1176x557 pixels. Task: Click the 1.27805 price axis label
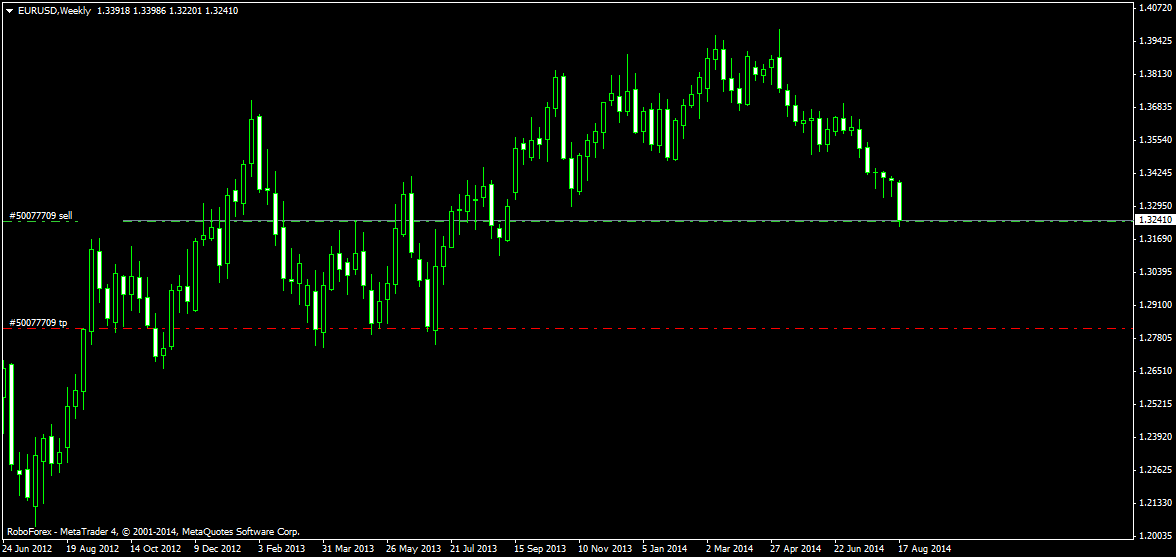click(1155, 337)
